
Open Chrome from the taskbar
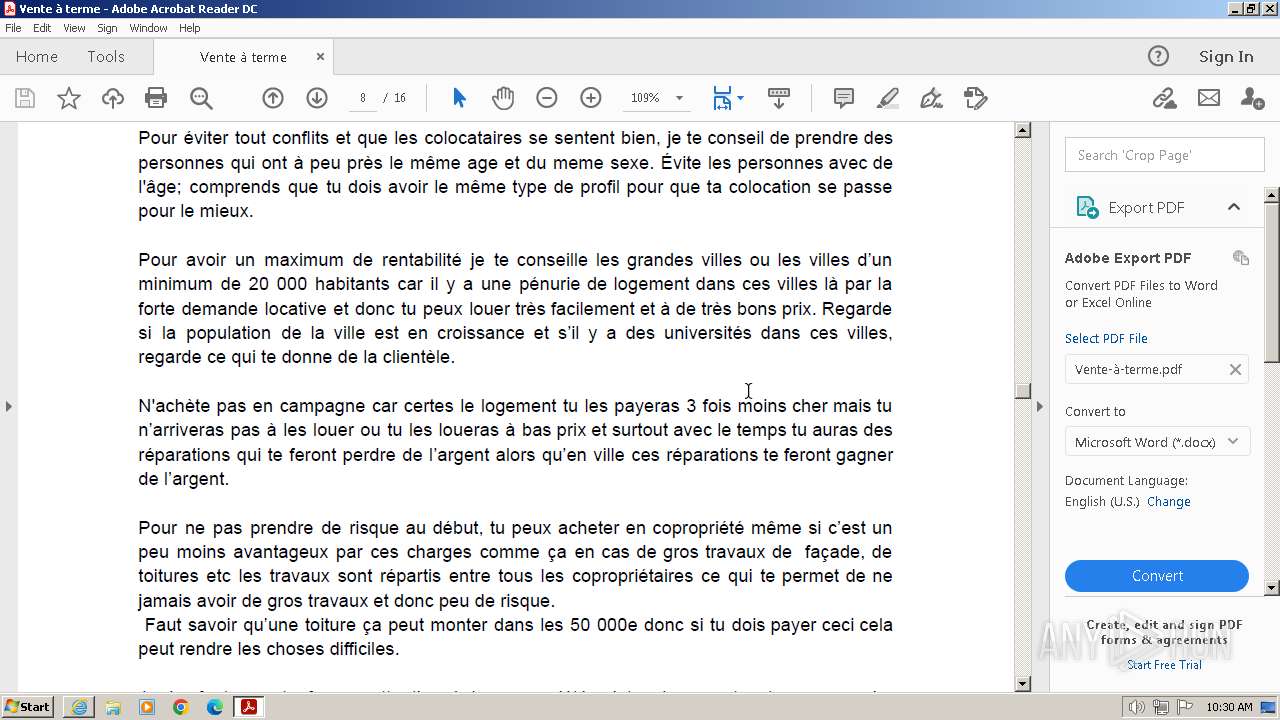pyautogui.click(x=181, y=707)
